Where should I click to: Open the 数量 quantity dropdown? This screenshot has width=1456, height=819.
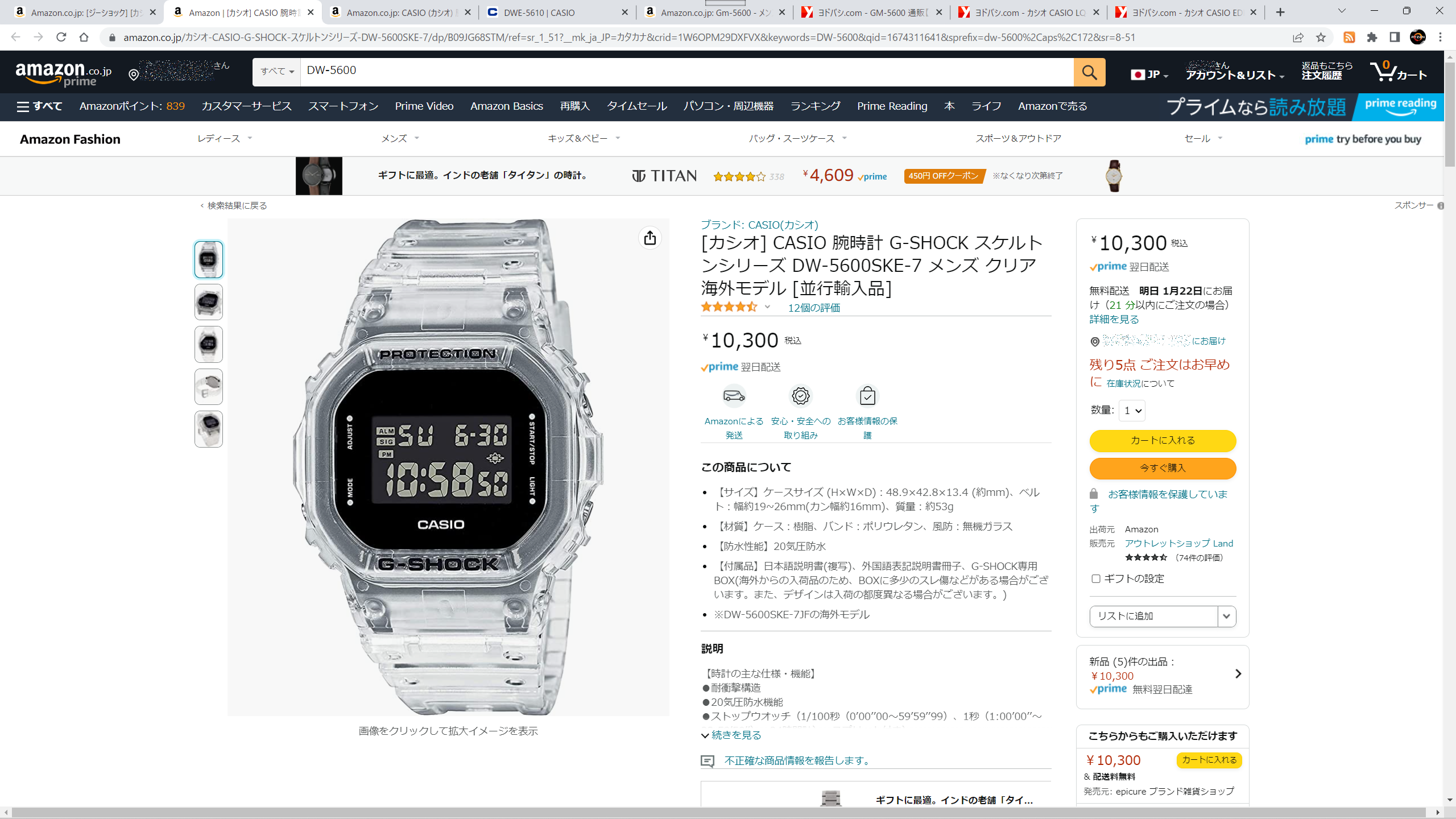(1132, 411)
